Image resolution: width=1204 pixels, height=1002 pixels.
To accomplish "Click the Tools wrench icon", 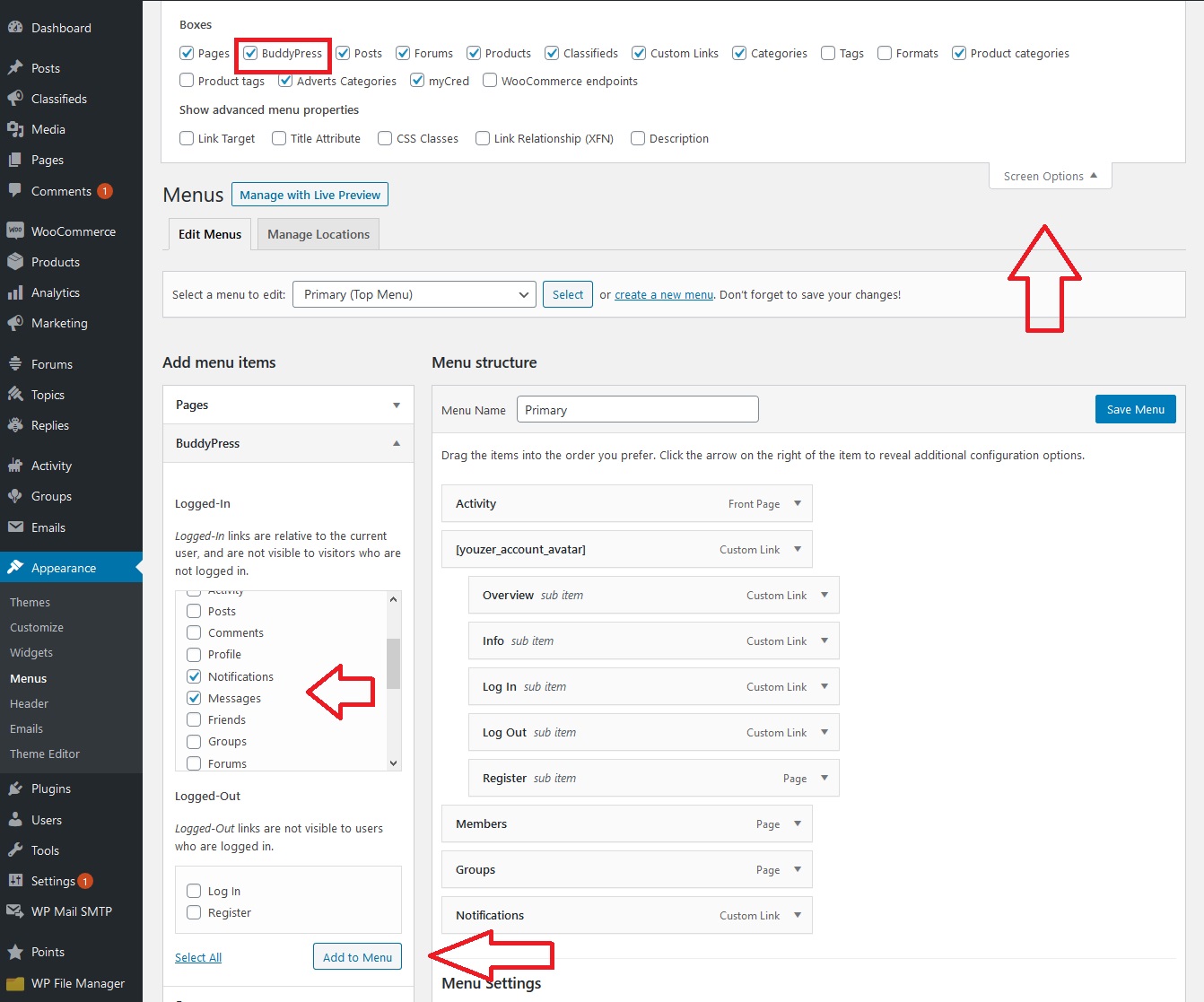I will (15, 850).
